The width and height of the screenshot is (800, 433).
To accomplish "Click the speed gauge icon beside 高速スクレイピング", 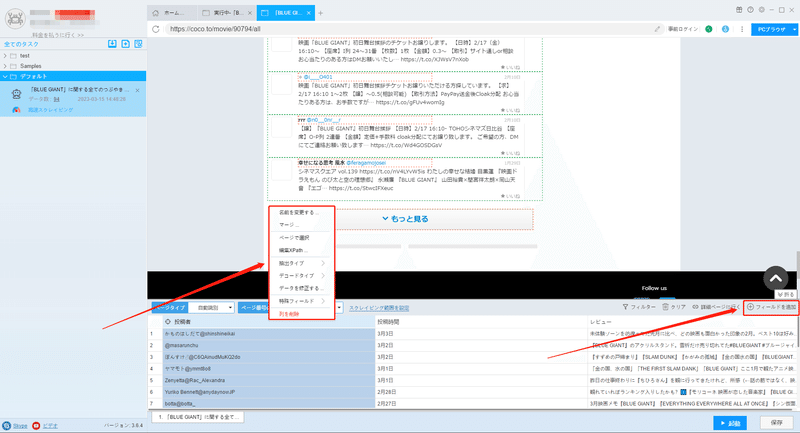I will 16,110.
